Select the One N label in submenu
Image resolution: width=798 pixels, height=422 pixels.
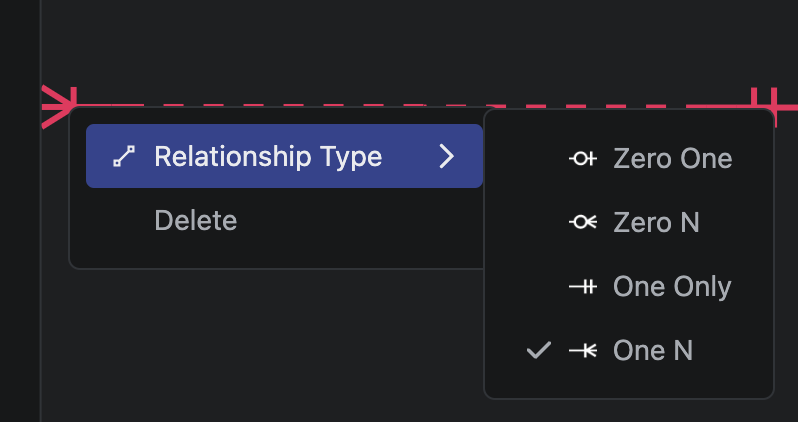coord(653,351)
